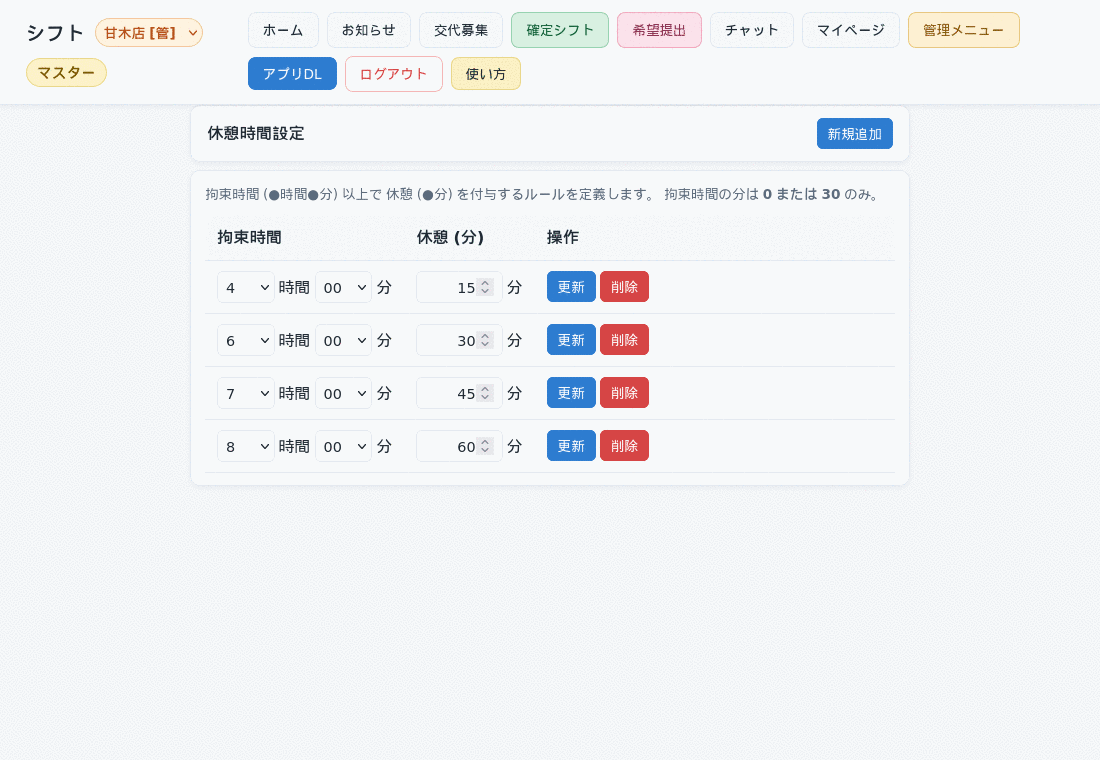The image size is (1100, 760).
Task: Open the hours dropdown showing 6
Action: 246,340
